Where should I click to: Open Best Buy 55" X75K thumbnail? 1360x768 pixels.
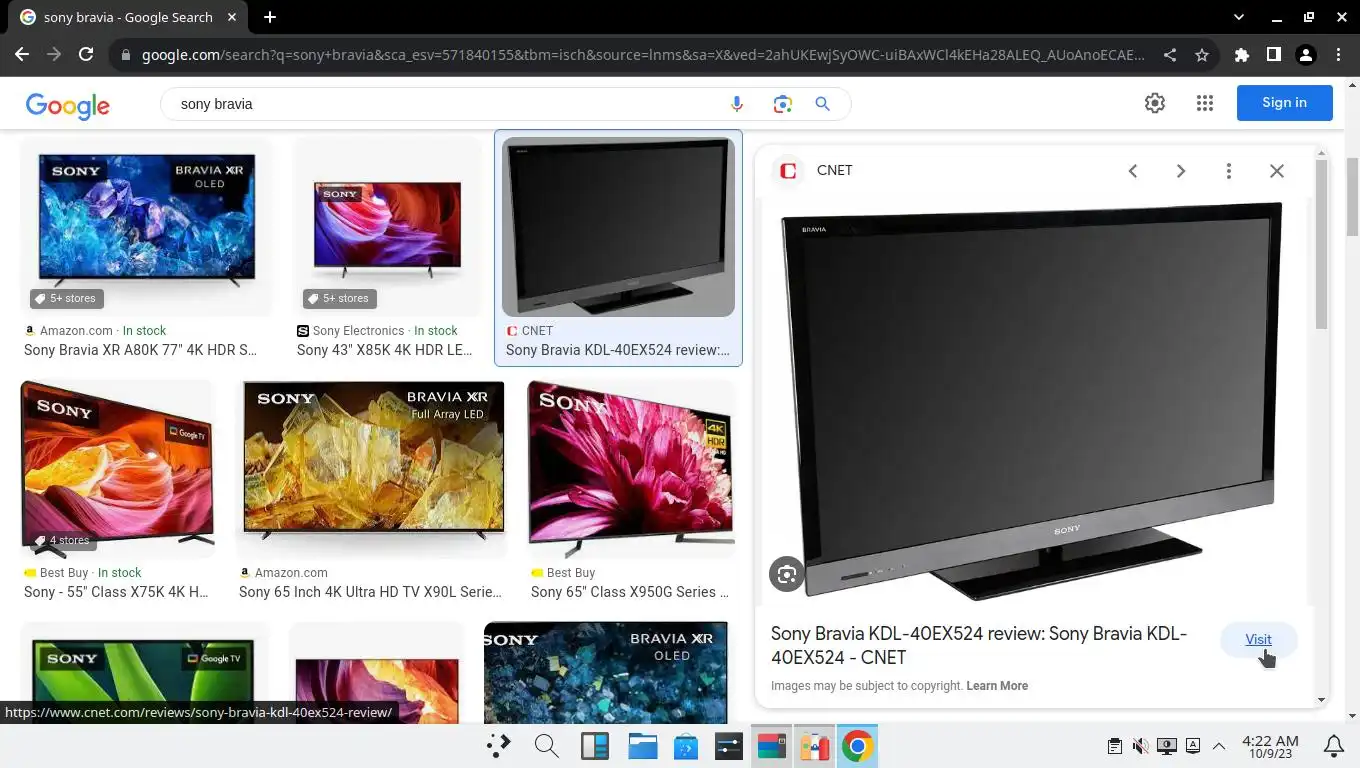coord(118,468)
